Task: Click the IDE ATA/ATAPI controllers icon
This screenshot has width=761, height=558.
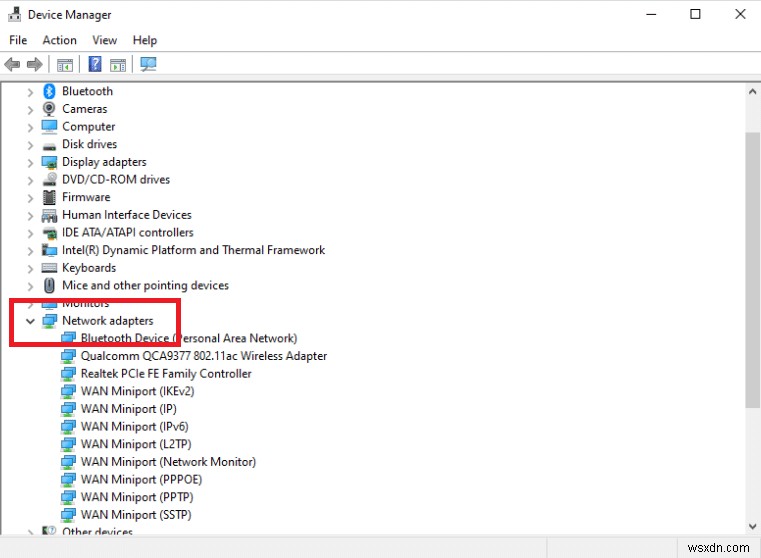Action: [x=49, y=233]
